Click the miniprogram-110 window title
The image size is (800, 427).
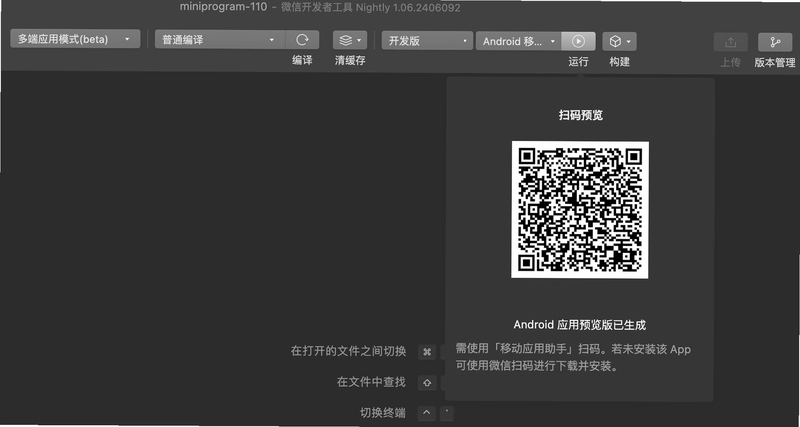point(223,7)
